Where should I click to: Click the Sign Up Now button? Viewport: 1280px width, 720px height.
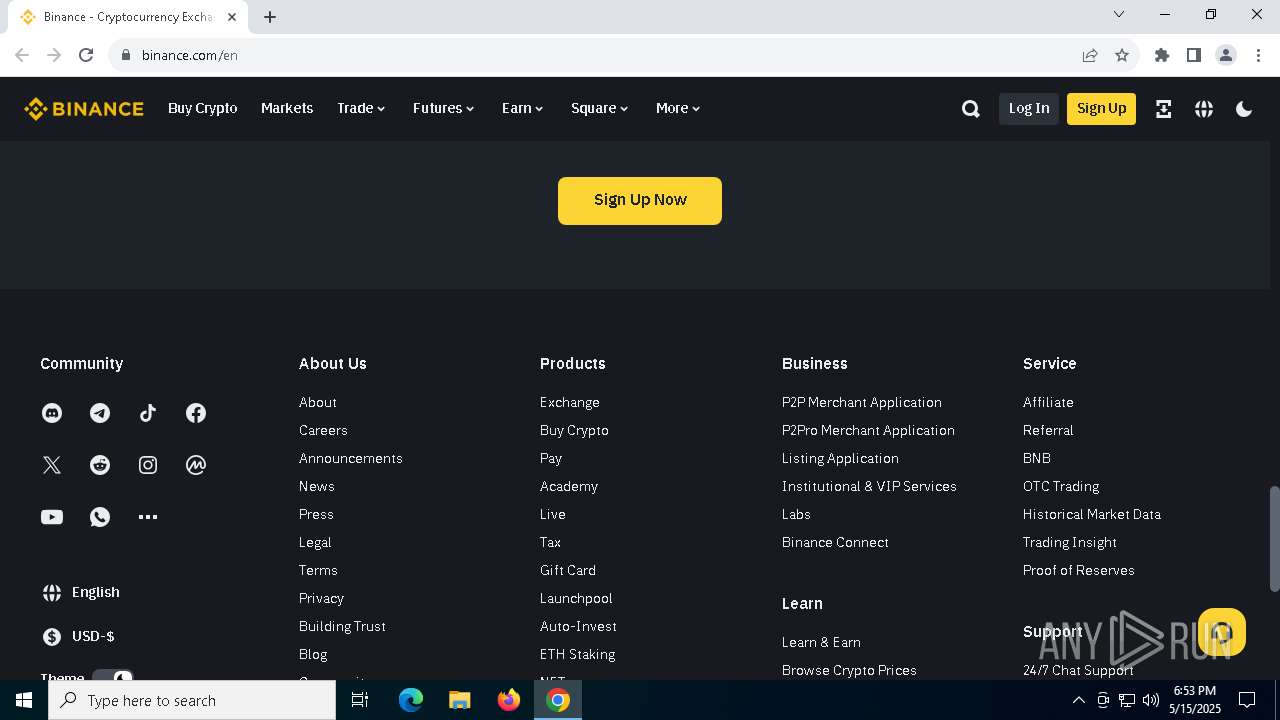[x=640, y=200]
